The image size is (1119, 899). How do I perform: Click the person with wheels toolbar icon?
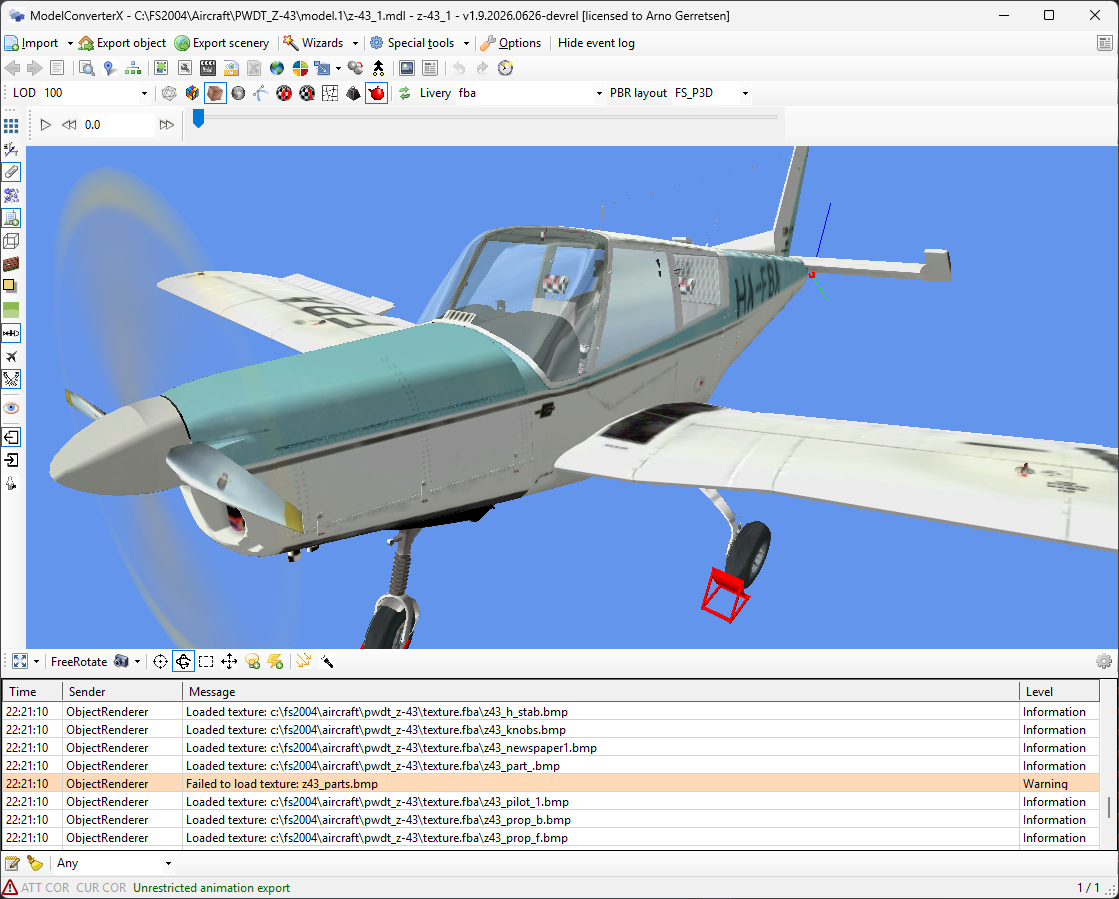(378, 68)
